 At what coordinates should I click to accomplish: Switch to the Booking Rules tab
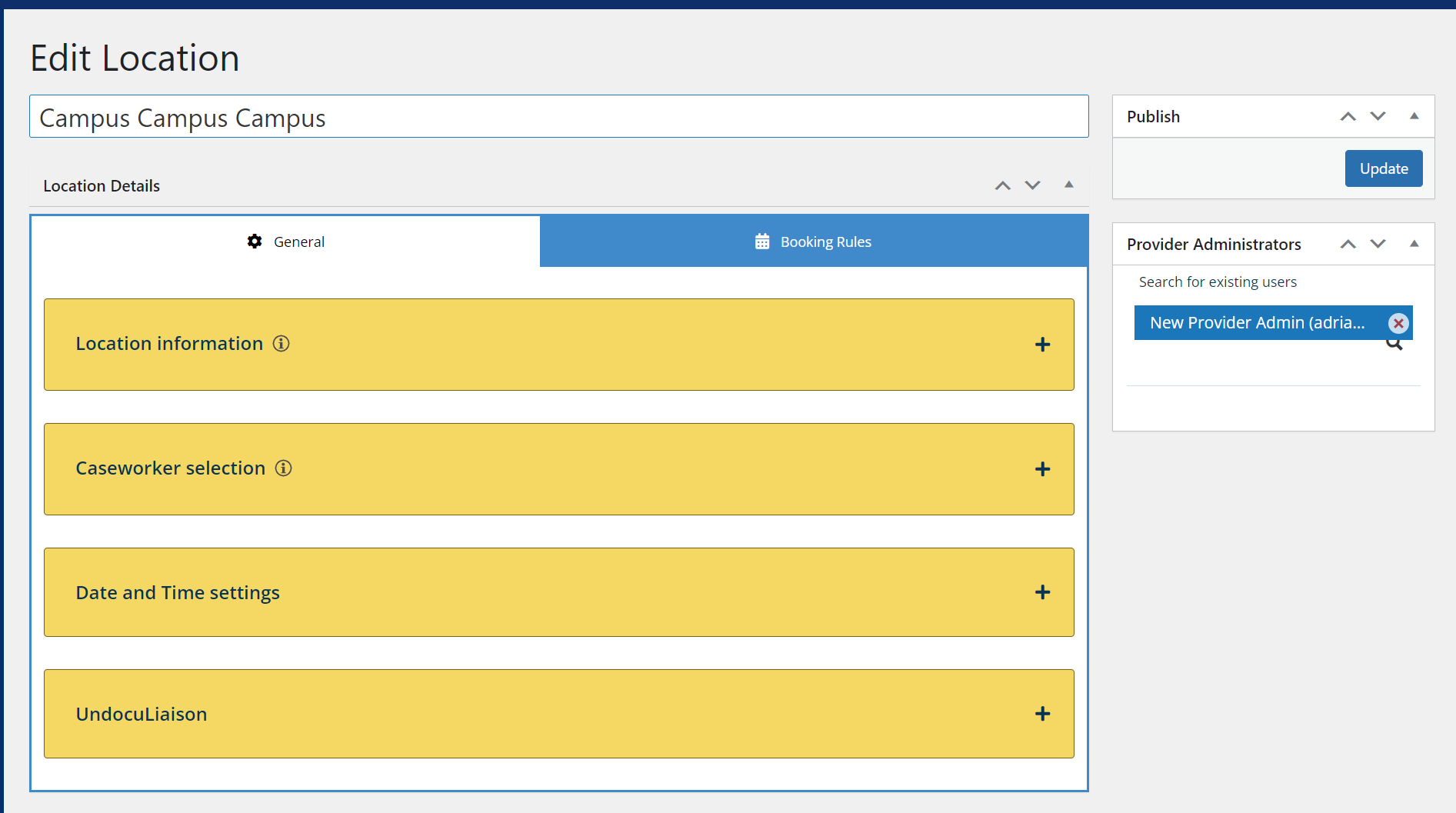tap(825, 241)
